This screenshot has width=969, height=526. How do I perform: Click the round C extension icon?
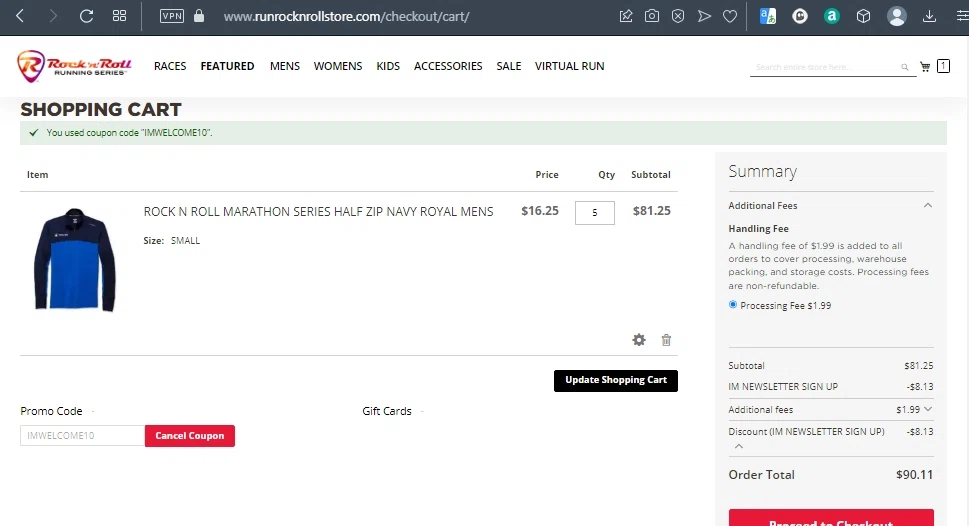[x=800, y=16]
